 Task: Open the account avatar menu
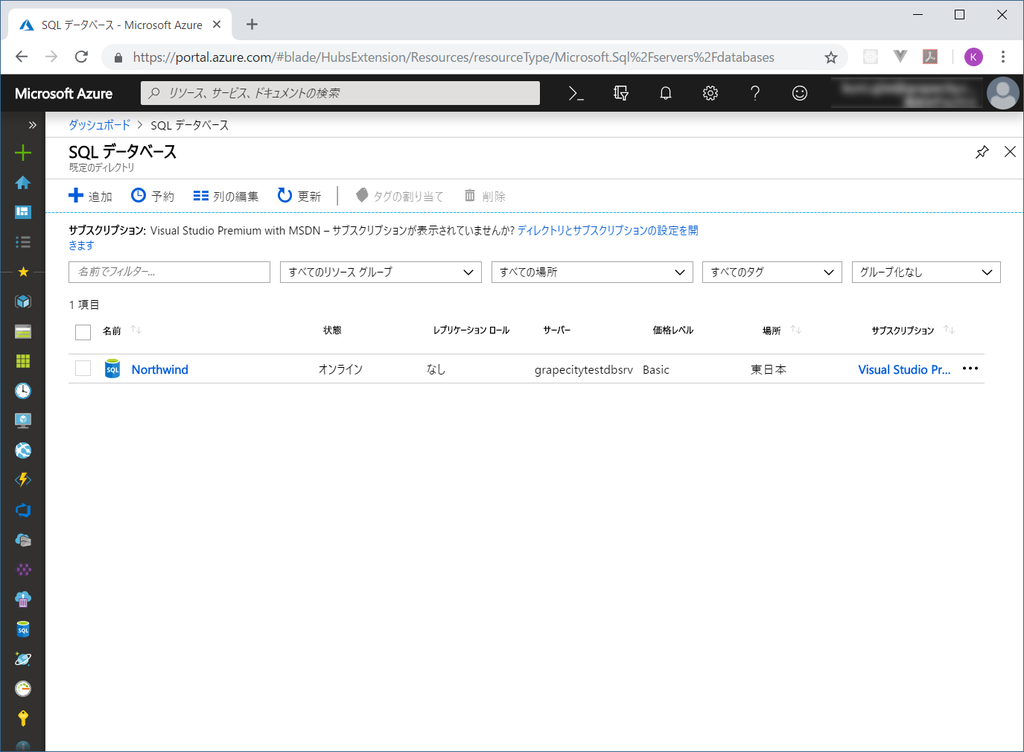[1002, 93]
